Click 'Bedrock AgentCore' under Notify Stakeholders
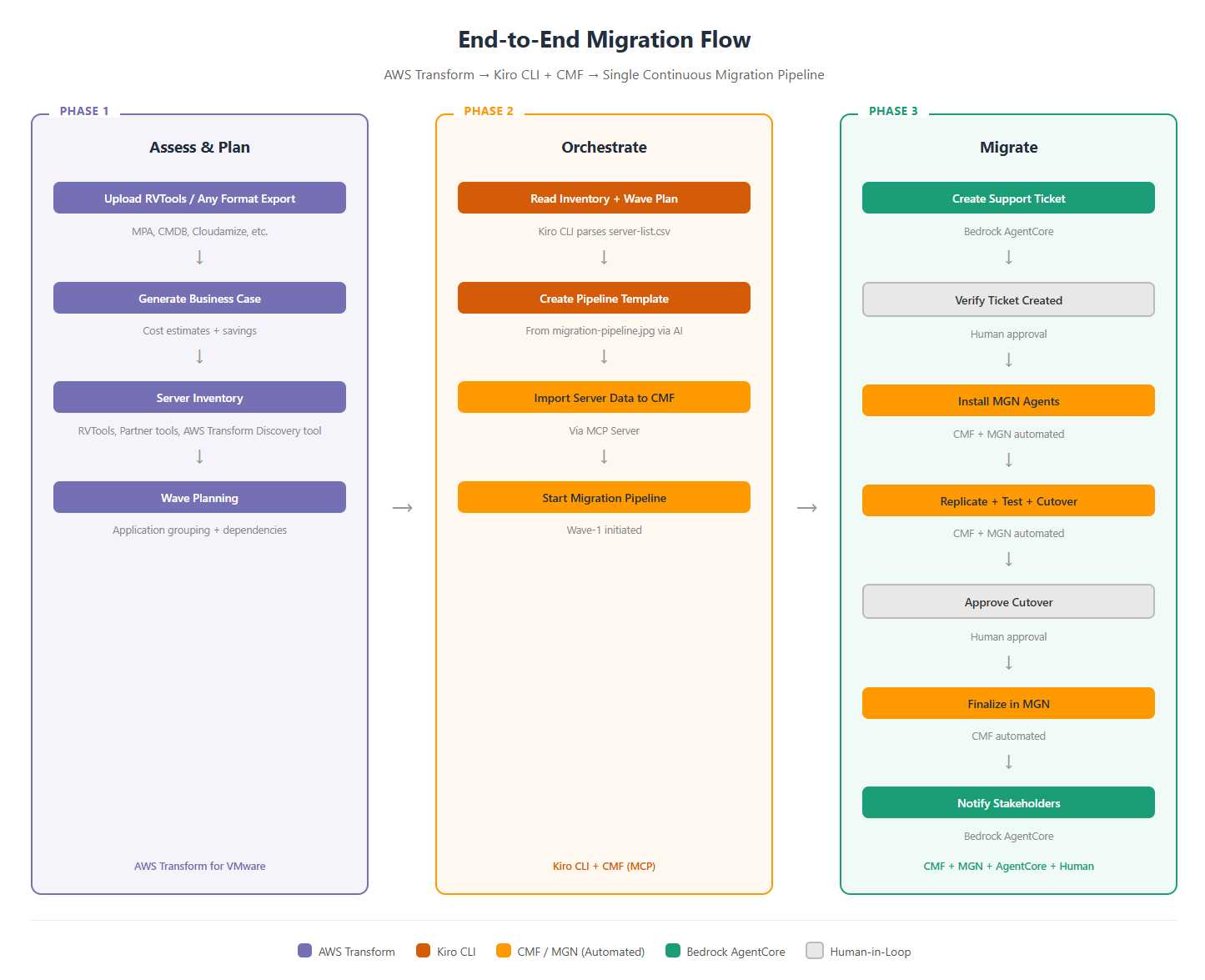Screen dimensions: 1205x980 1008,837
